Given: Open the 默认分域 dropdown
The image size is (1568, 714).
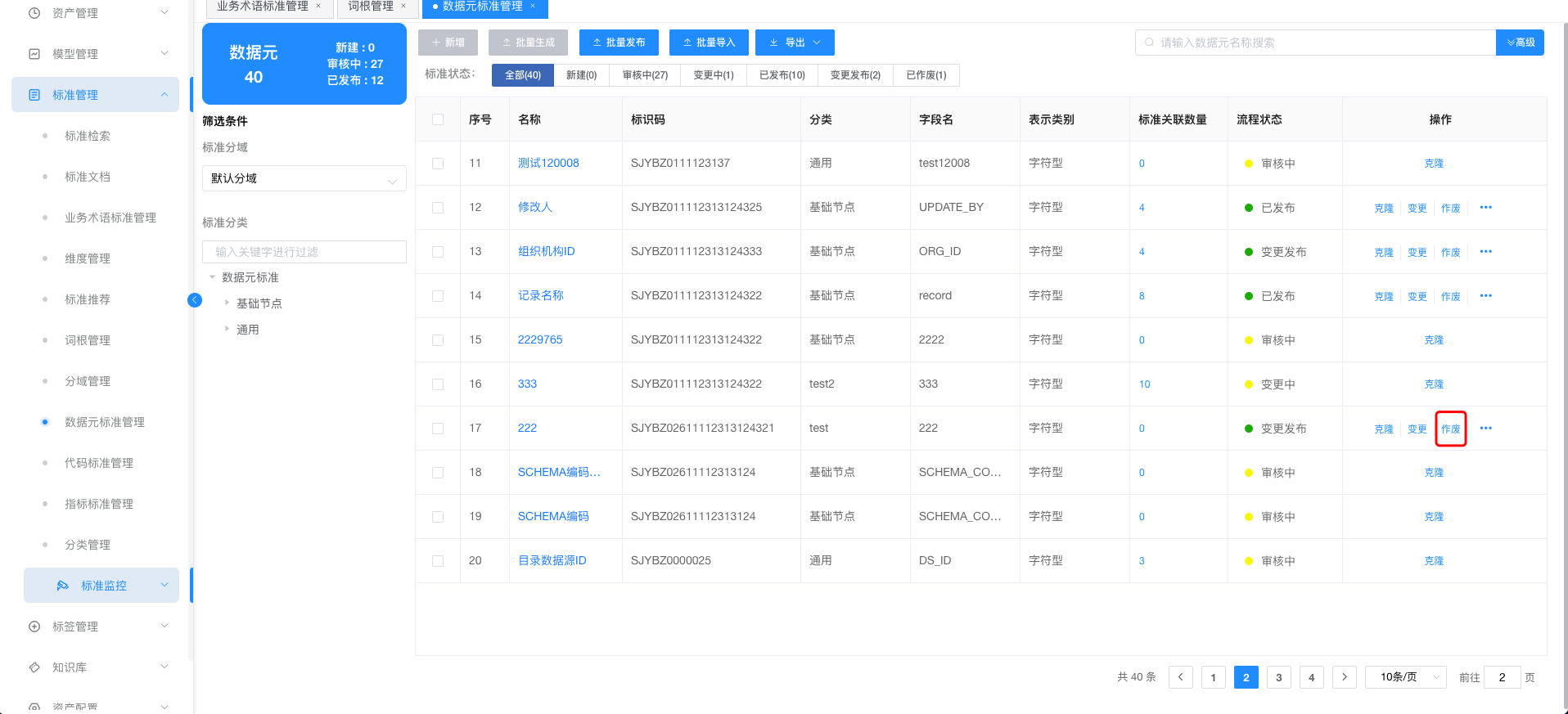Looking at the screenshot, I should pos(304,178).
